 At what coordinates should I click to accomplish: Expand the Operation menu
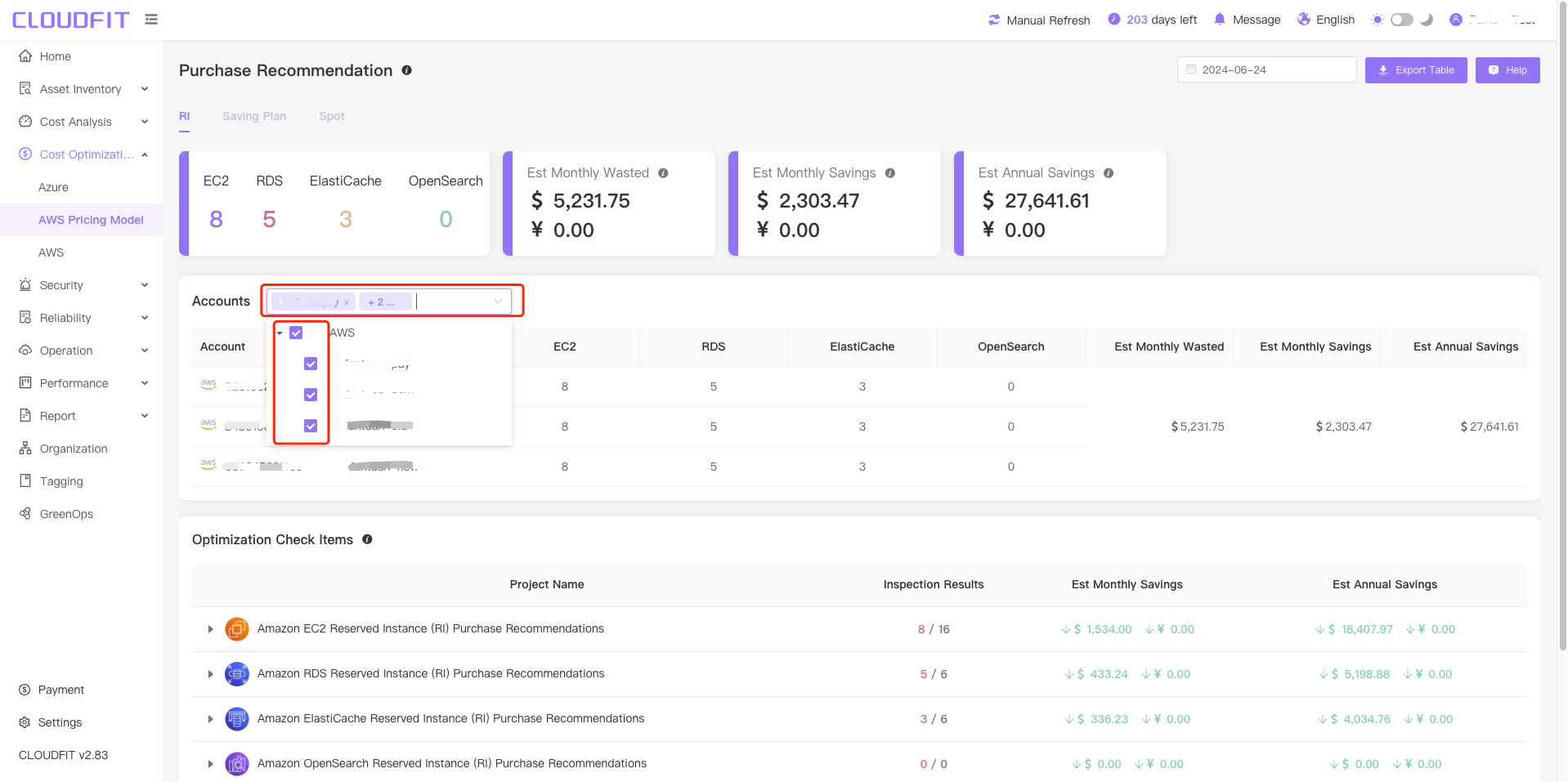pyautogui.click(x=145, y=350)
